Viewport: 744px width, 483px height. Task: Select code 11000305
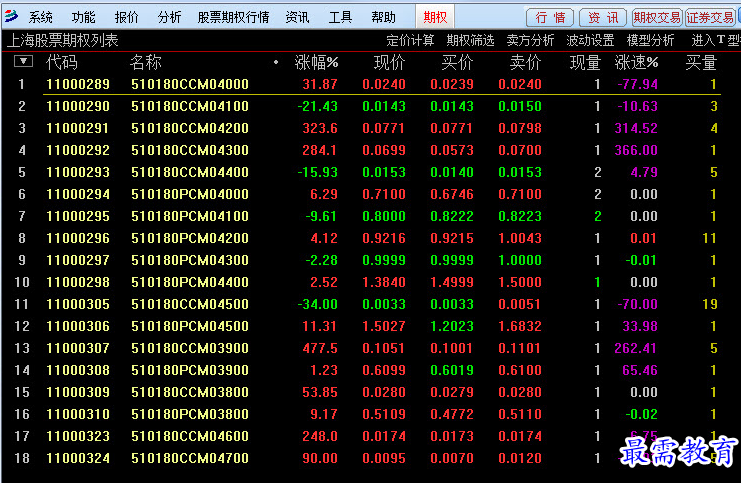click(78, 304)
